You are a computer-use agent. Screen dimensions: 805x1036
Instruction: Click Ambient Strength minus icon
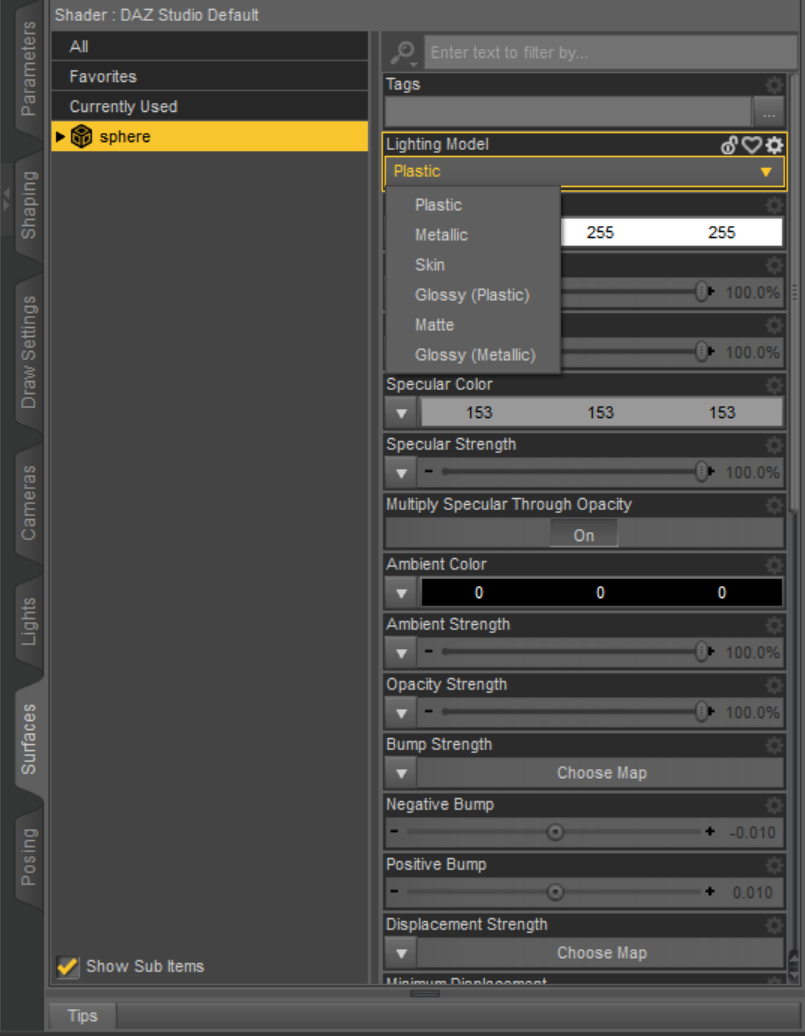[429, 651]
